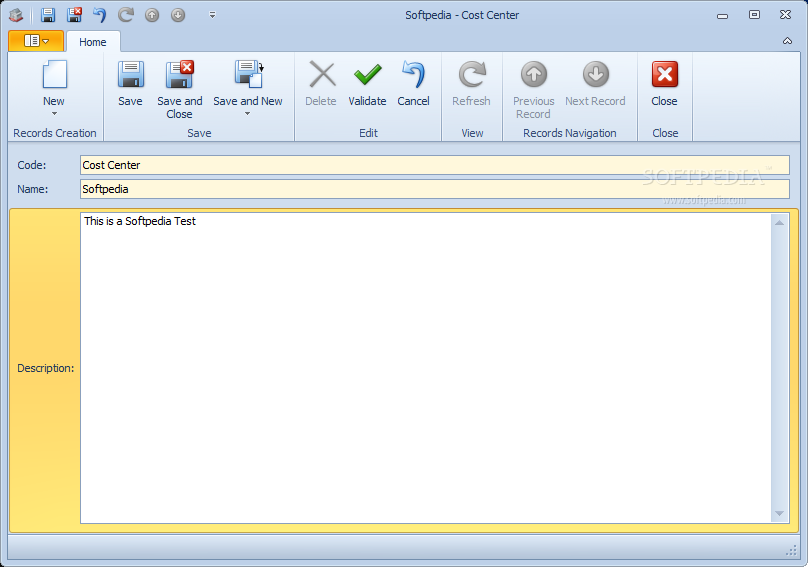Screen dimensions: 808x567
Task: Minimize the Cost Center window
Action: coord(722,15)
